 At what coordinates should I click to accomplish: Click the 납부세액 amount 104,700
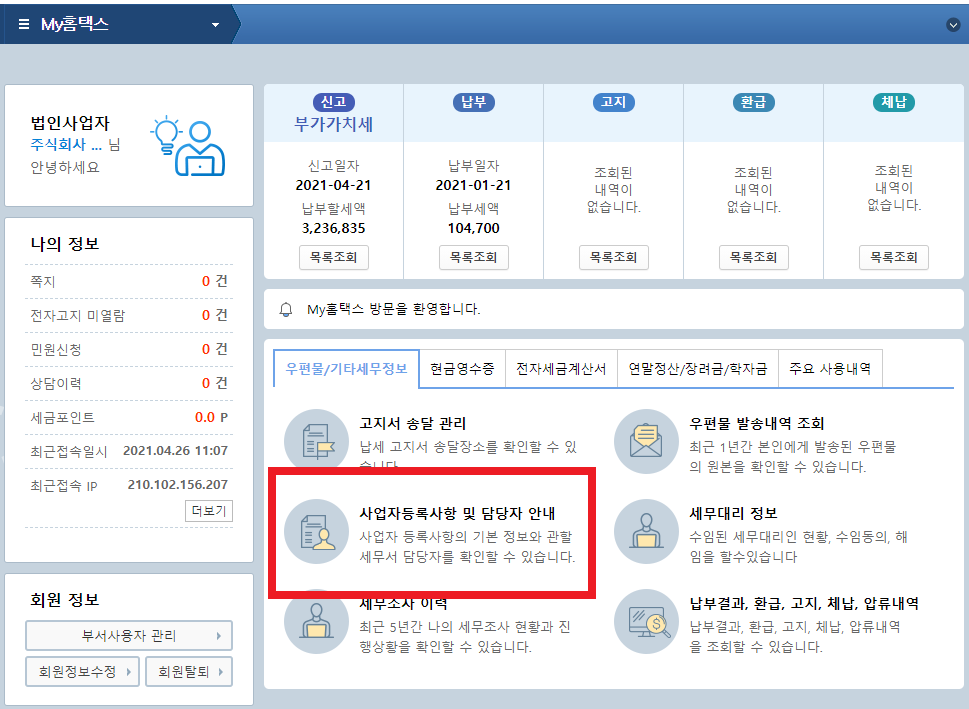click(x=473, y=228)
